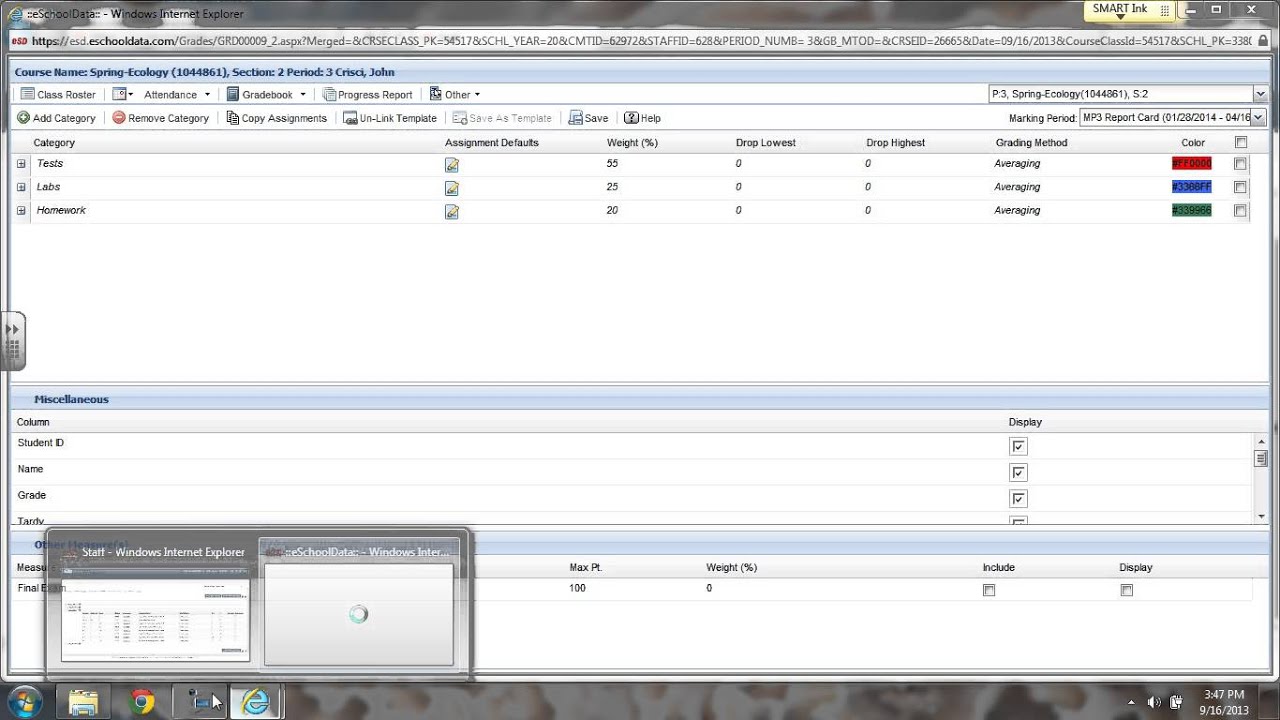The width and height of the screenshot is (1280, 720).
Task: Expand the Tests category row
Action: point(21,164)
